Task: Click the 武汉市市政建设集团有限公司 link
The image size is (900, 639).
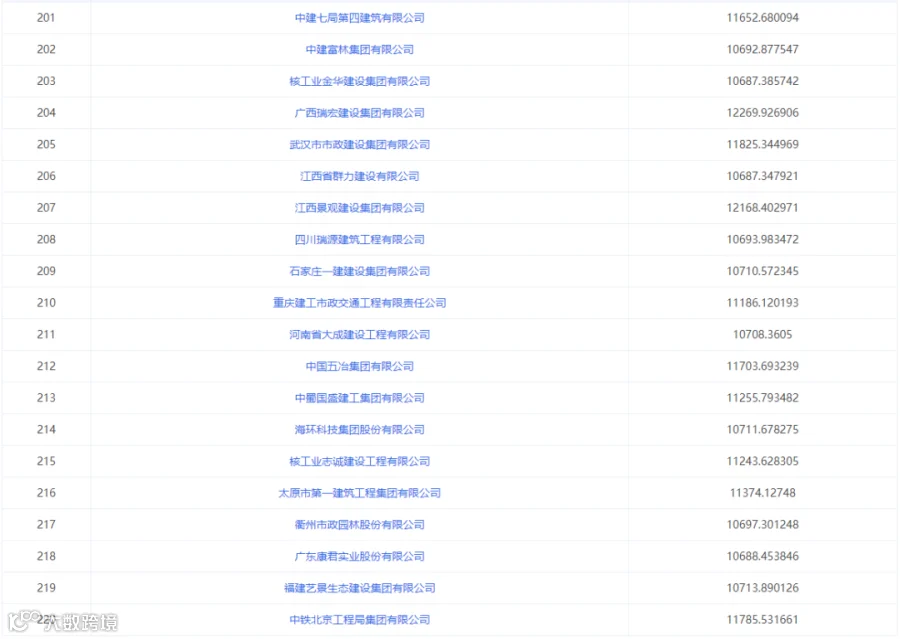Action: point(359,144)
